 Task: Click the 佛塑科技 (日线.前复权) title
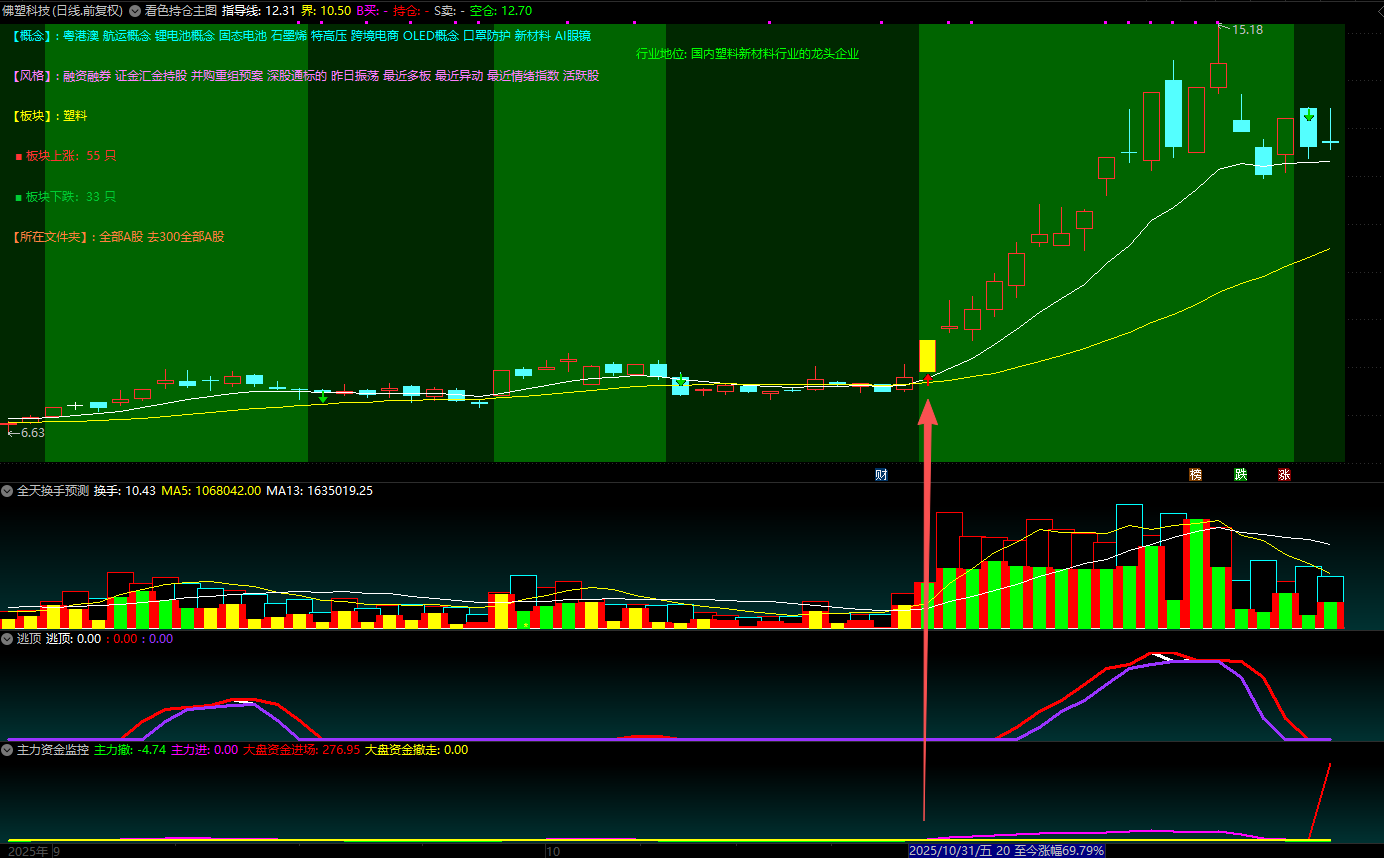pos(62,11)
